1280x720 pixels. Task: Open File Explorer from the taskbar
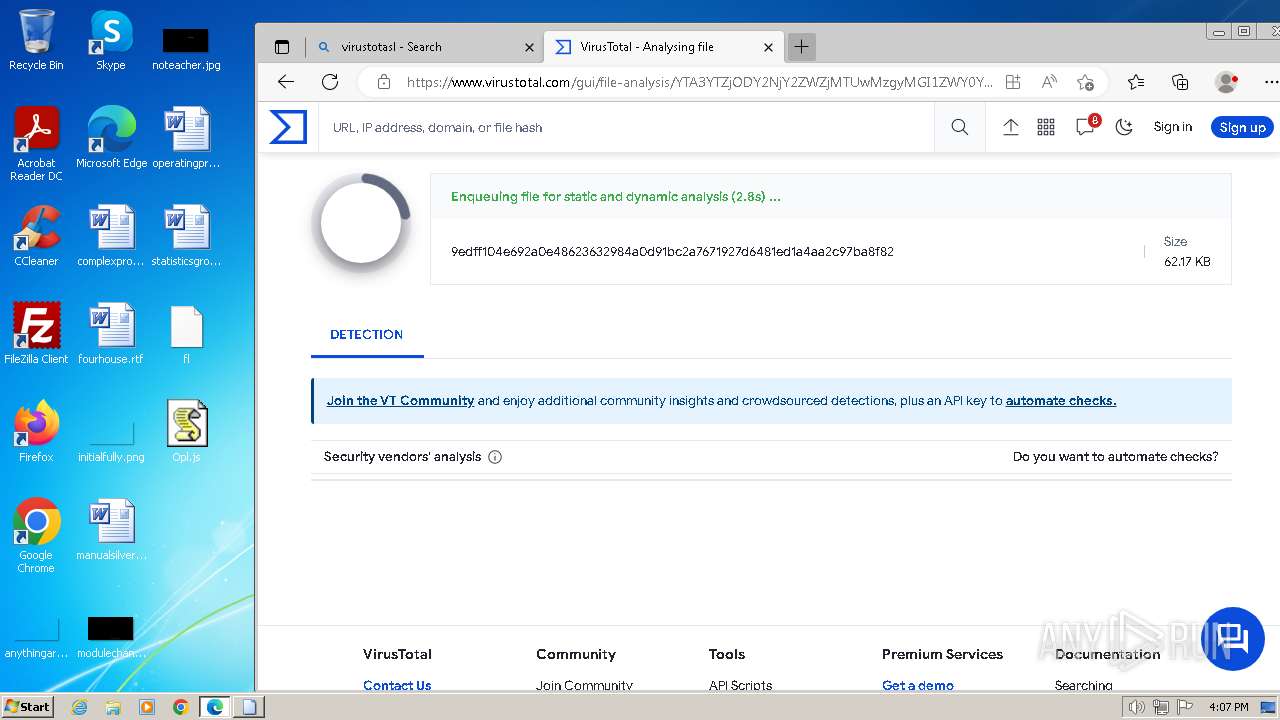click(113, 707)
